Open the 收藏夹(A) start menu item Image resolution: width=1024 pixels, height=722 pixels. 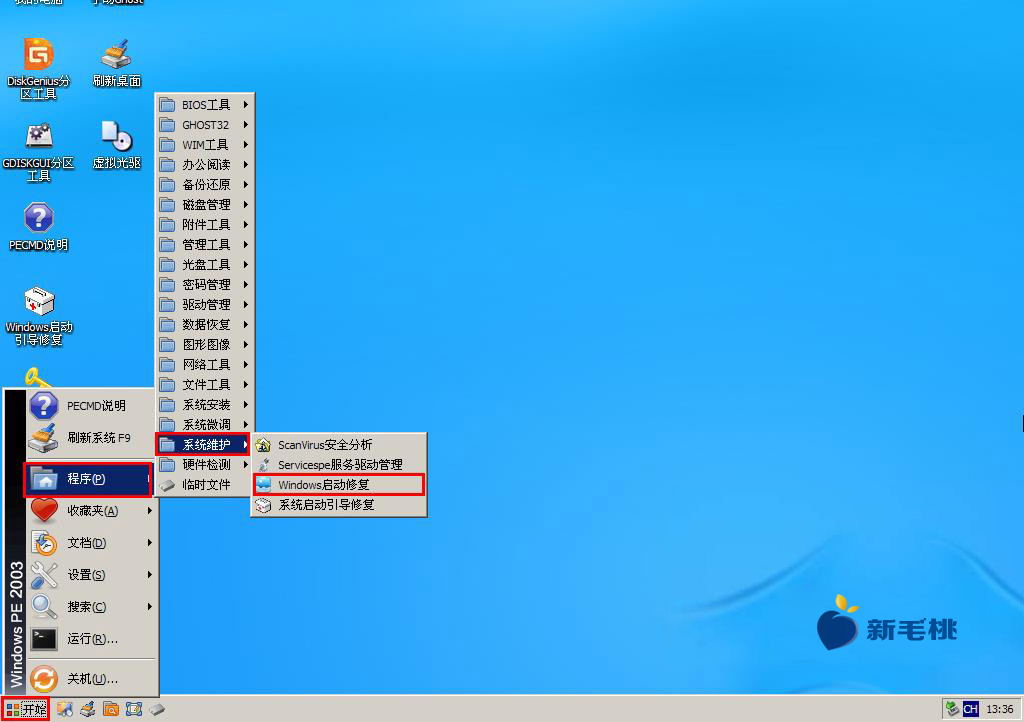91,510
